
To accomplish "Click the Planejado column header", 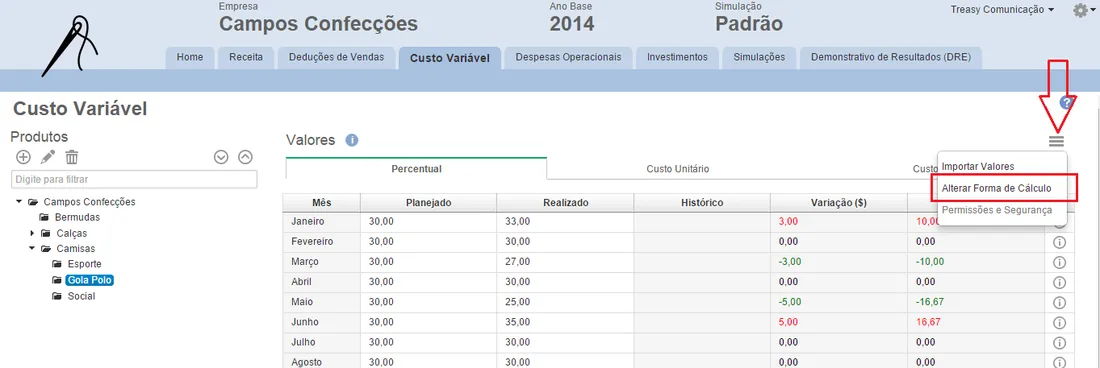I will (429, 203).
